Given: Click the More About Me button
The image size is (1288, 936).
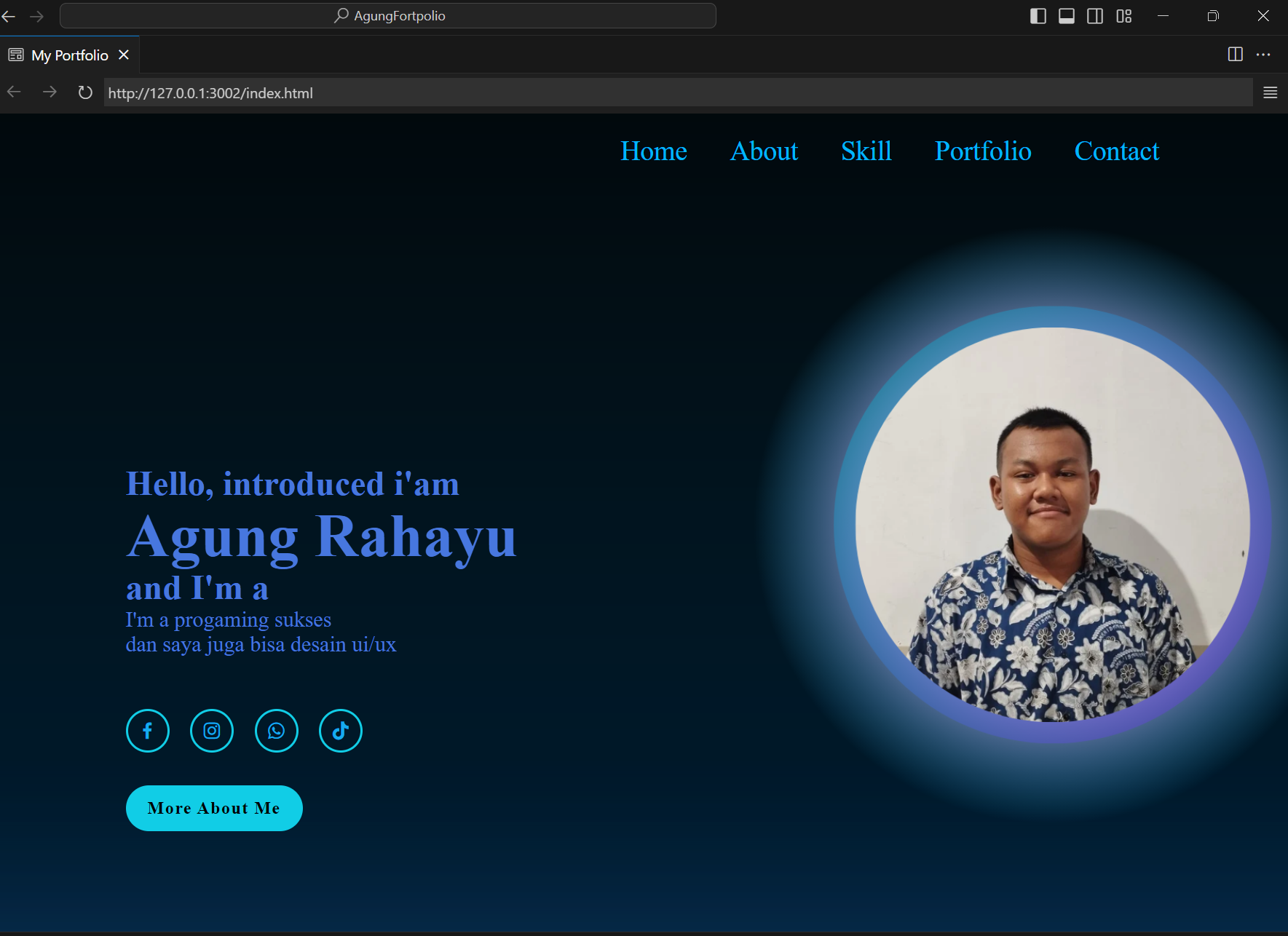Looking at the screenshot, I should point(214,808).
